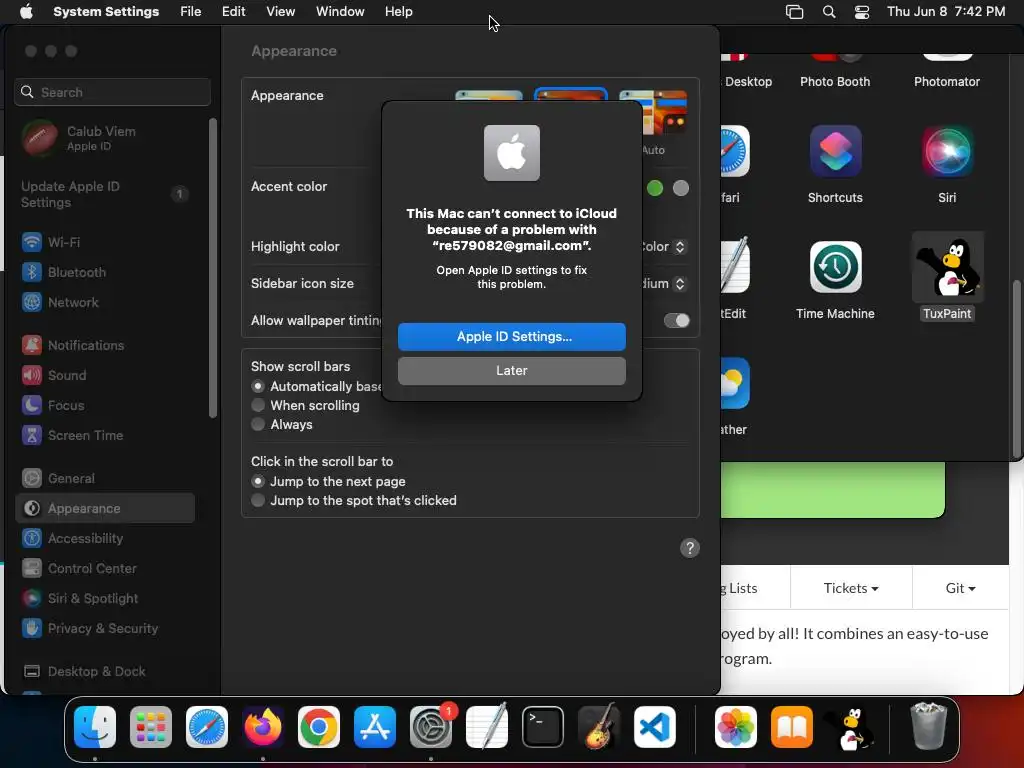Select When scrolling radio button
Viewport: 1024px width, 768px height.
[x=258, y=406]
